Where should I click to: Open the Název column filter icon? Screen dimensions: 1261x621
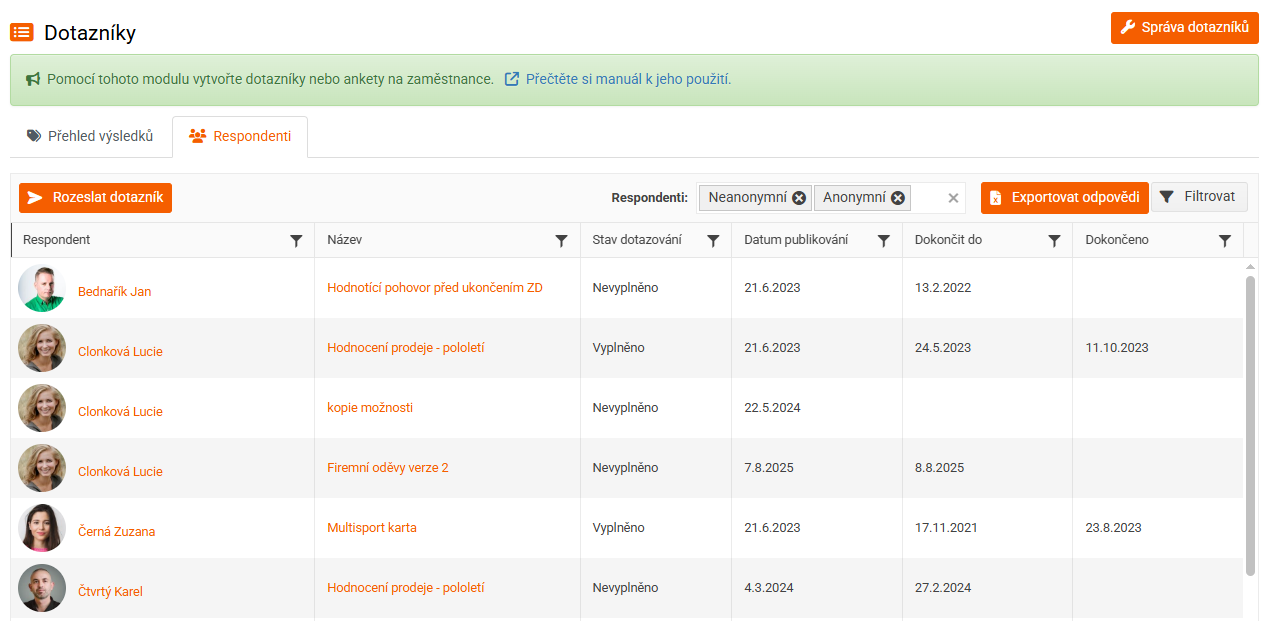tap(561, 241)
